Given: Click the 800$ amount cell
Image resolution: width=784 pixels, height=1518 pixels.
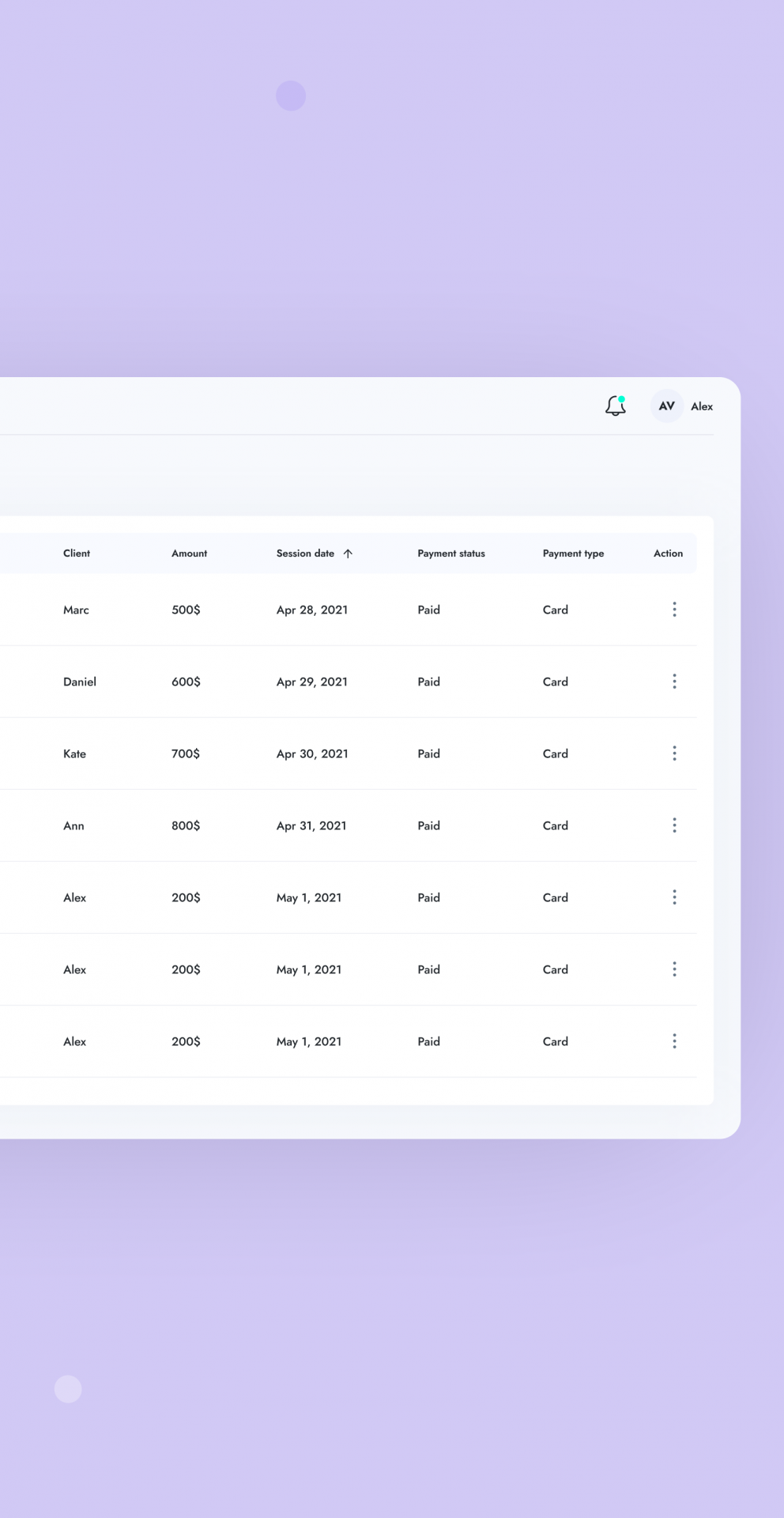Looking at the screenshot, I should (186, 825).
